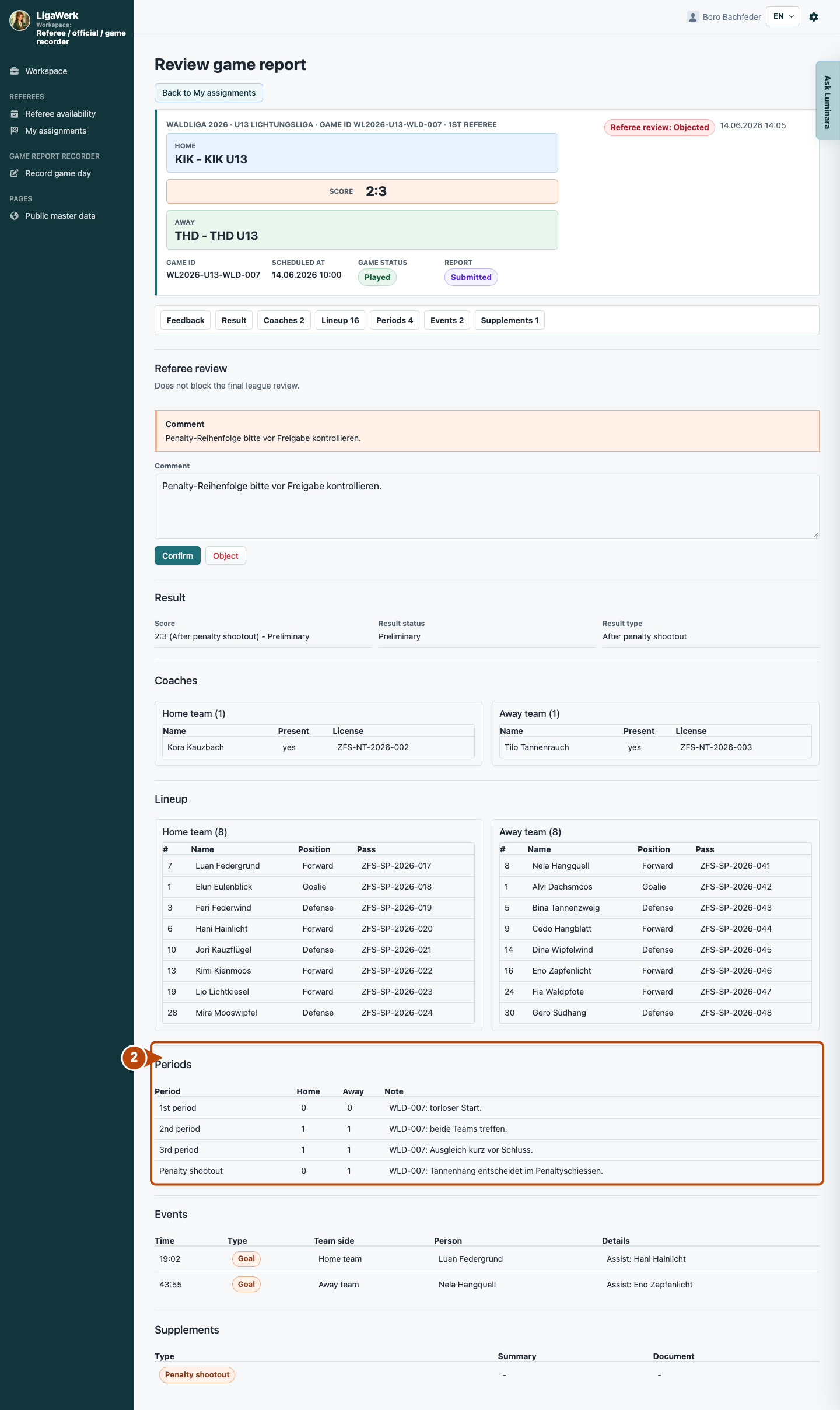Click the user profile icon beside Boro Bachfeder
840x1410 pixels.
click(693, 17)
